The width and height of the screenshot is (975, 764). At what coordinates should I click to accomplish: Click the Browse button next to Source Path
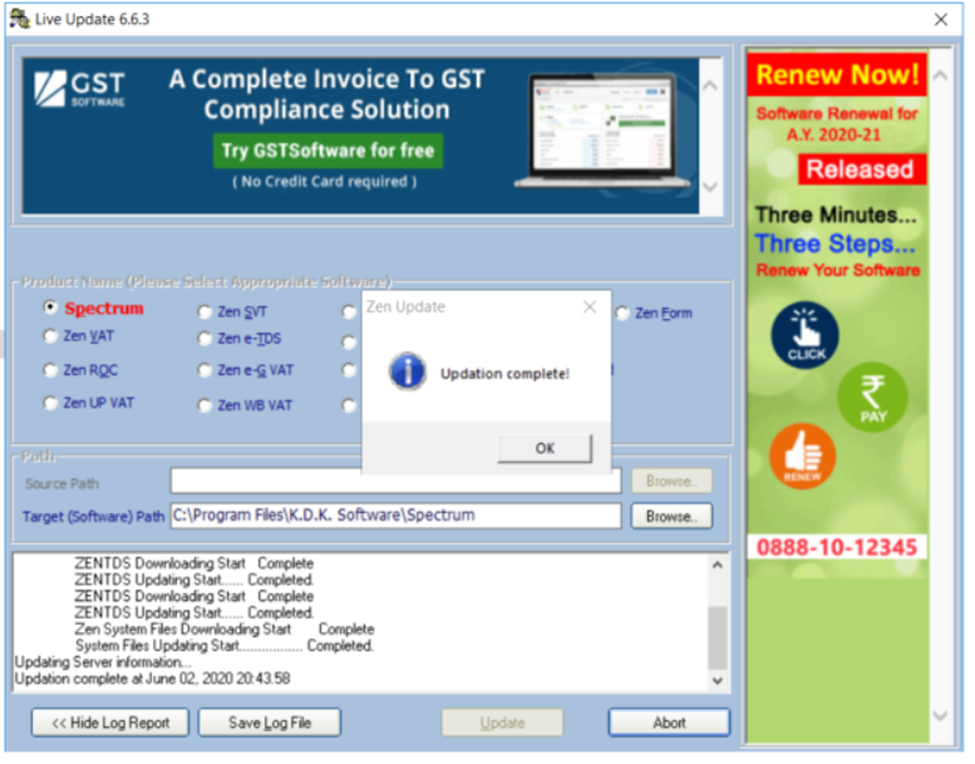pos(672,481)
